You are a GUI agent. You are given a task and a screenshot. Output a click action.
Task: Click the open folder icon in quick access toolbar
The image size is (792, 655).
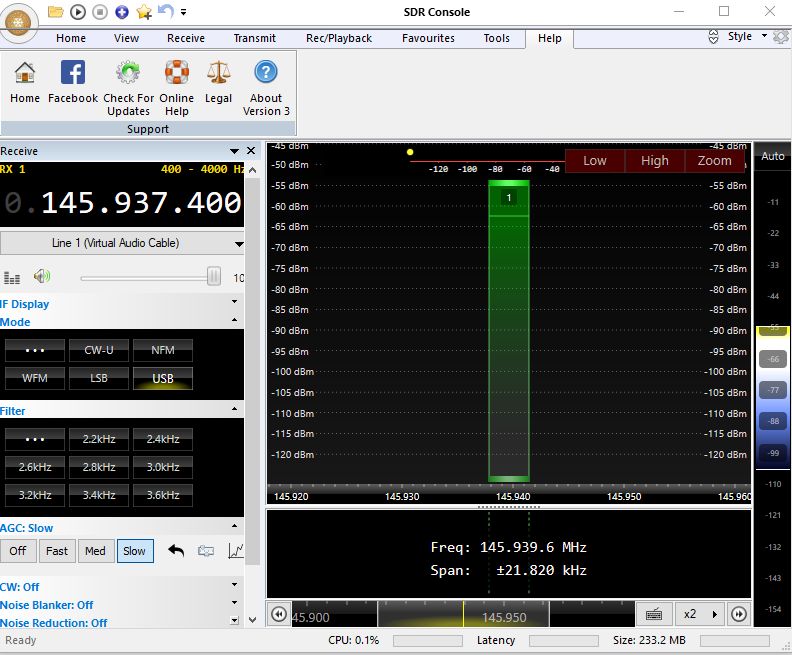tap(55, 12)
